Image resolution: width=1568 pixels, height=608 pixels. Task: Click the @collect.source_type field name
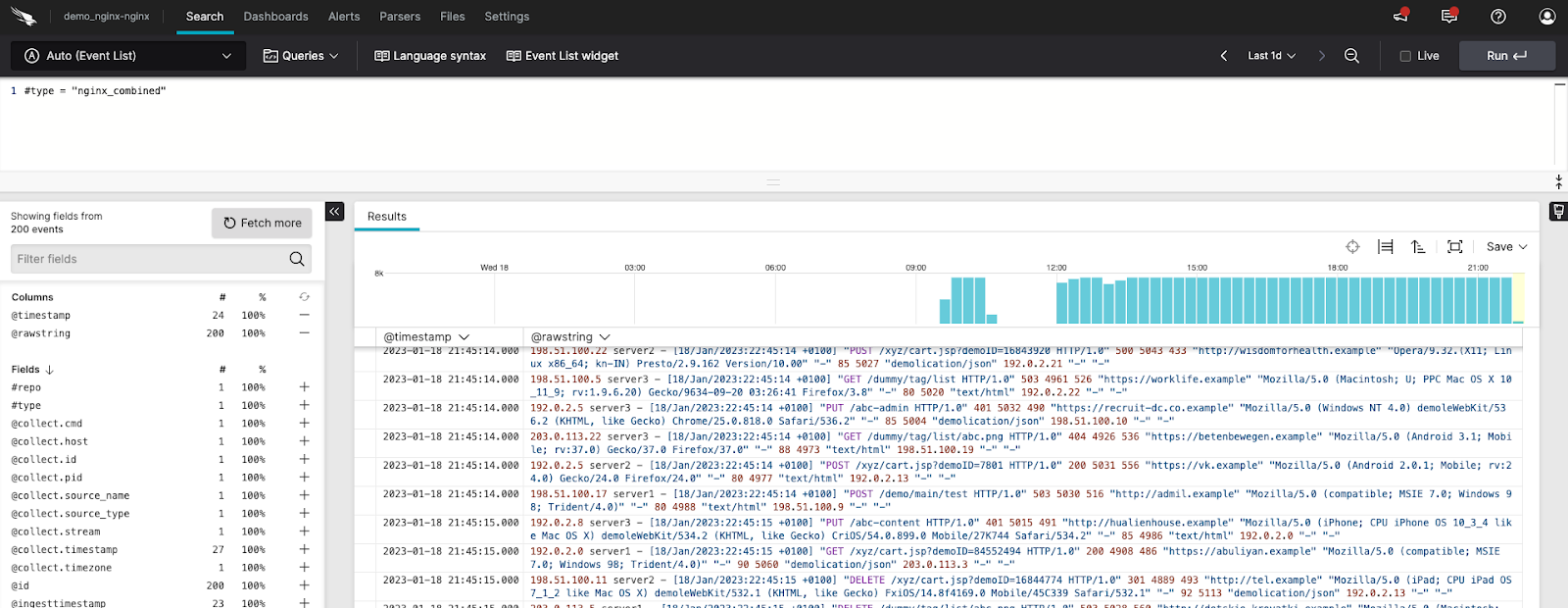pos(71,514)
